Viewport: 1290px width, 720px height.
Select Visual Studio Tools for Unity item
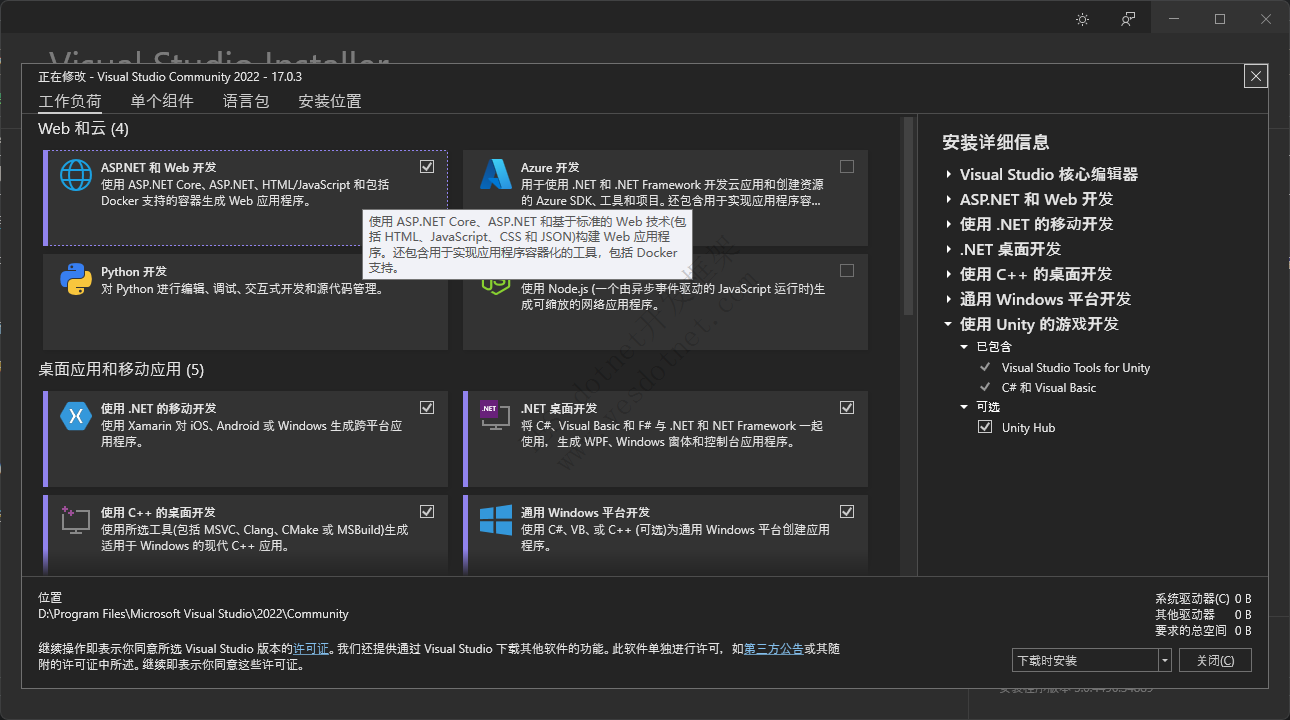tap(1076, 368)
